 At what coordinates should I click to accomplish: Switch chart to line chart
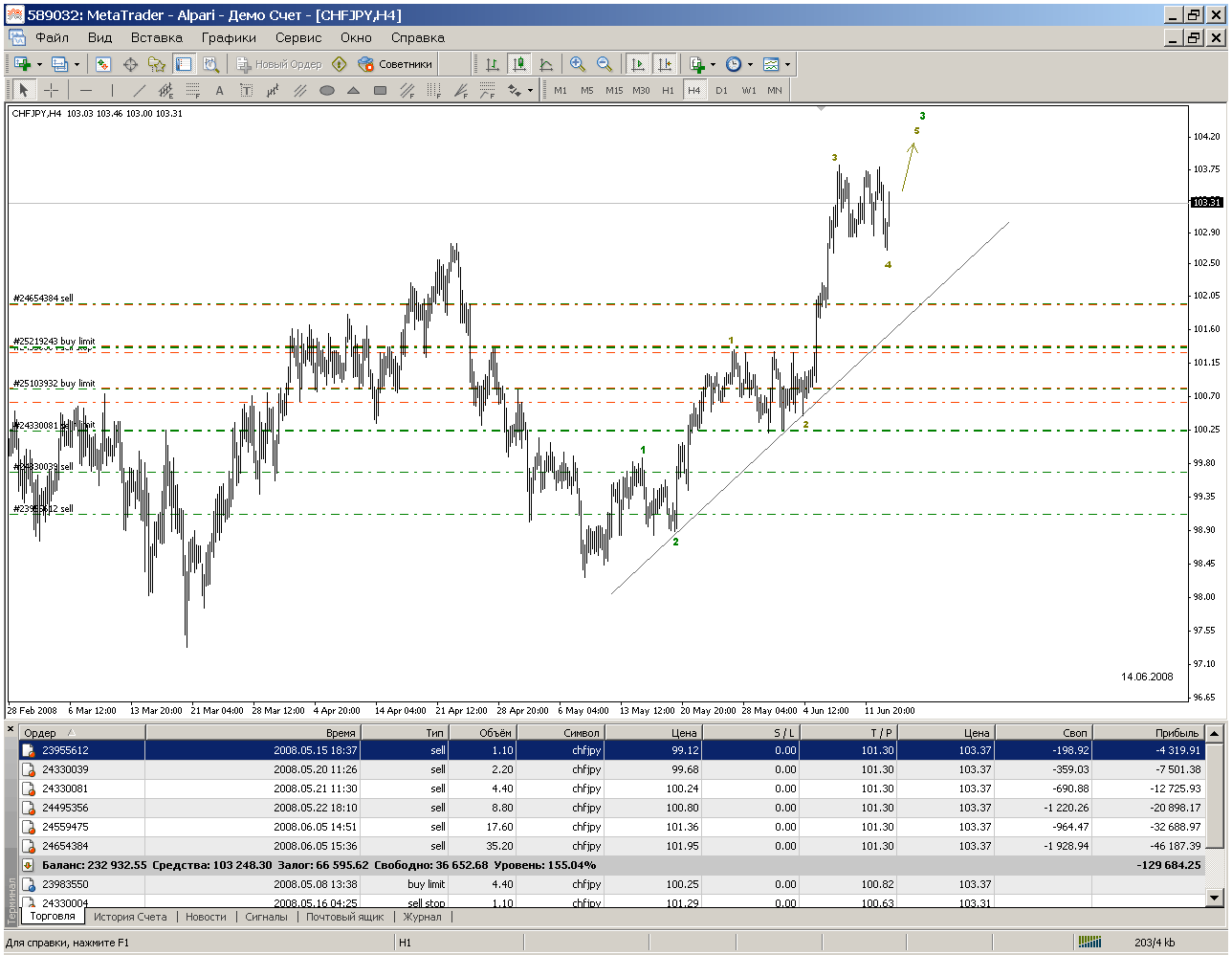(546, 64)
